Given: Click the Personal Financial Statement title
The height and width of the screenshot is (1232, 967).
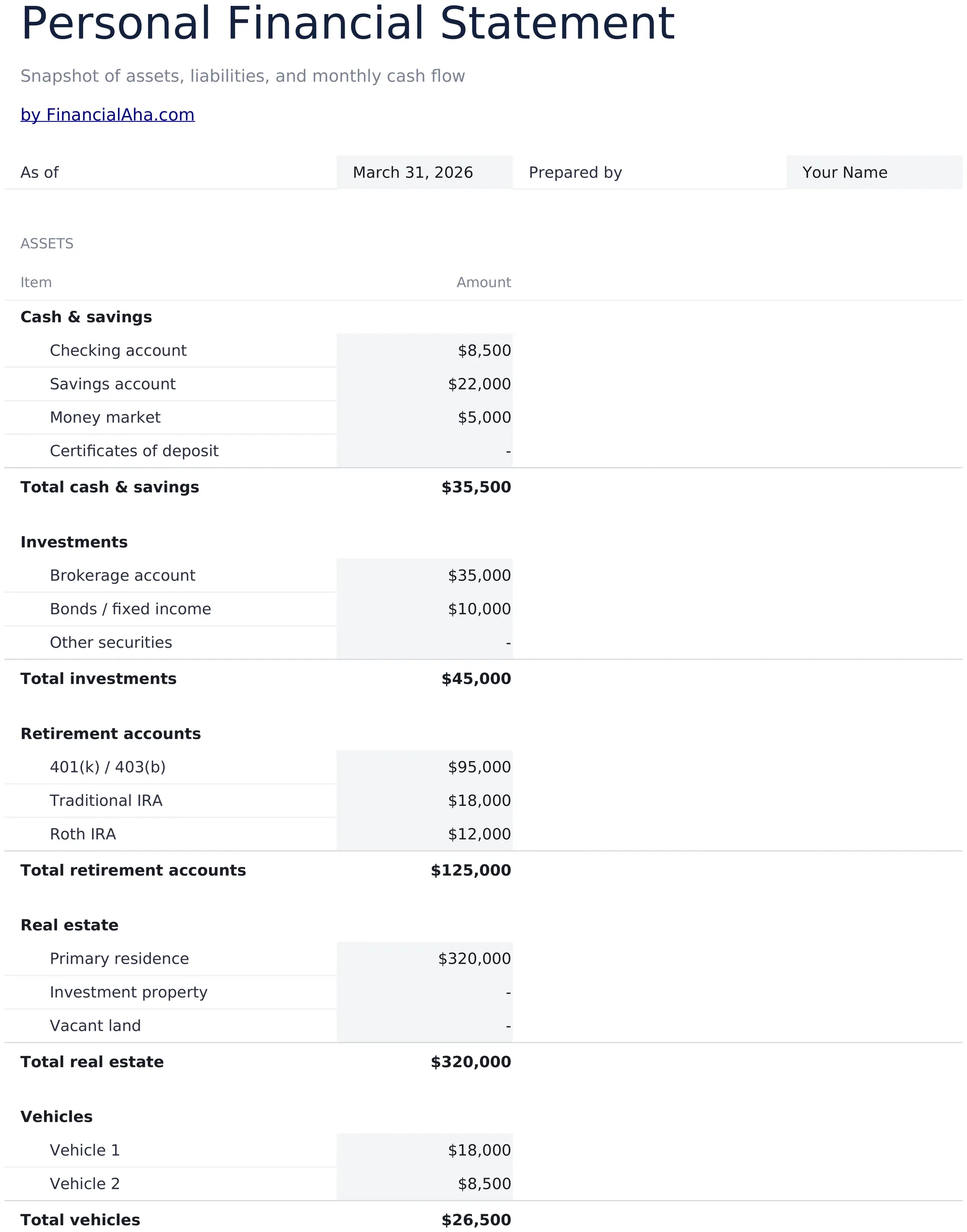Looking at the screenshot, I should coord(348,24).
